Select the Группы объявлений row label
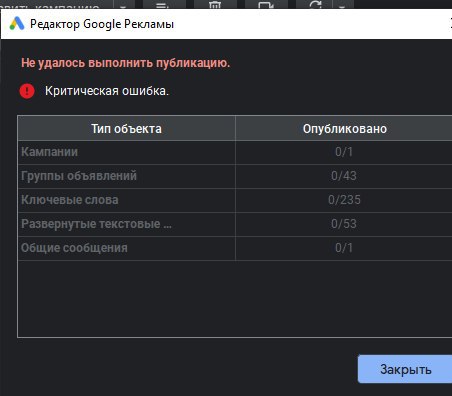Screen dimensions: 452x396 click(79, 176)
